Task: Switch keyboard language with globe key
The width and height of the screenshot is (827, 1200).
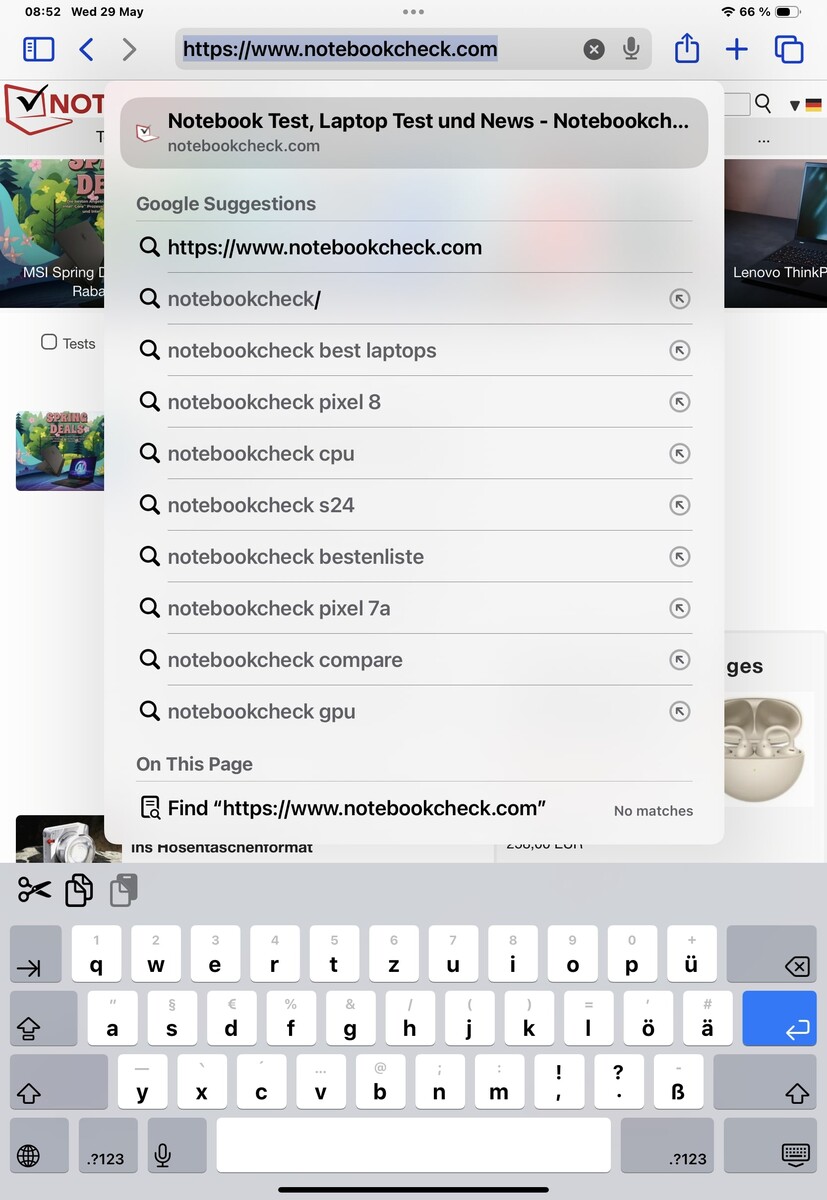Action: 39,1146
